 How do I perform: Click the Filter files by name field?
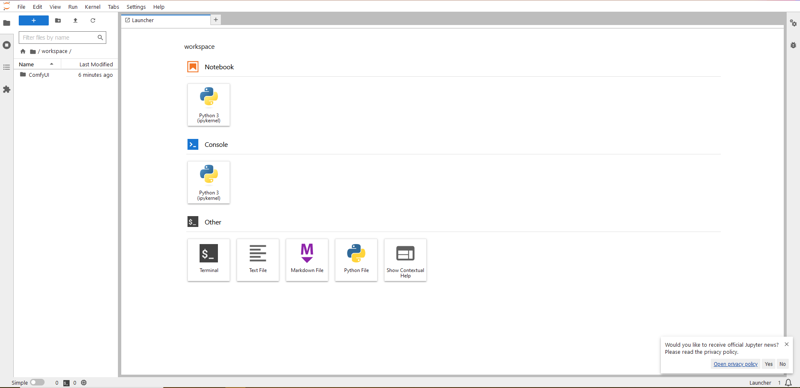(x=62, y=37)
